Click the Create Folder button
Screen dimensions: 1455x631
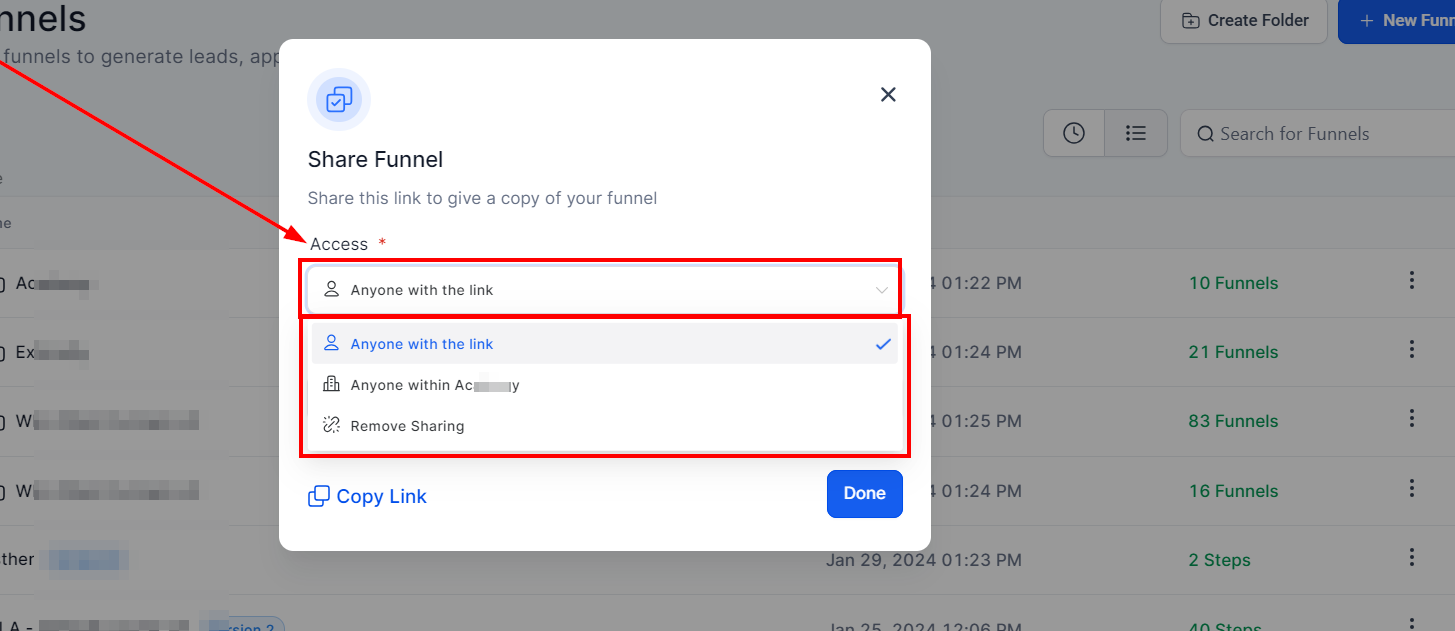[1244, 20]
